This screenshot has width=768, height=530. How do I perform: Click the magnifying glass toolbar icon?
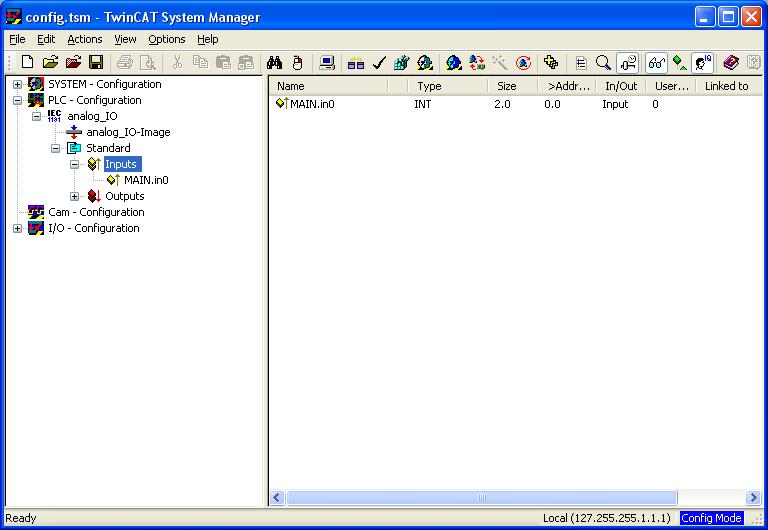pyautogui.click(x=603, y=62)
